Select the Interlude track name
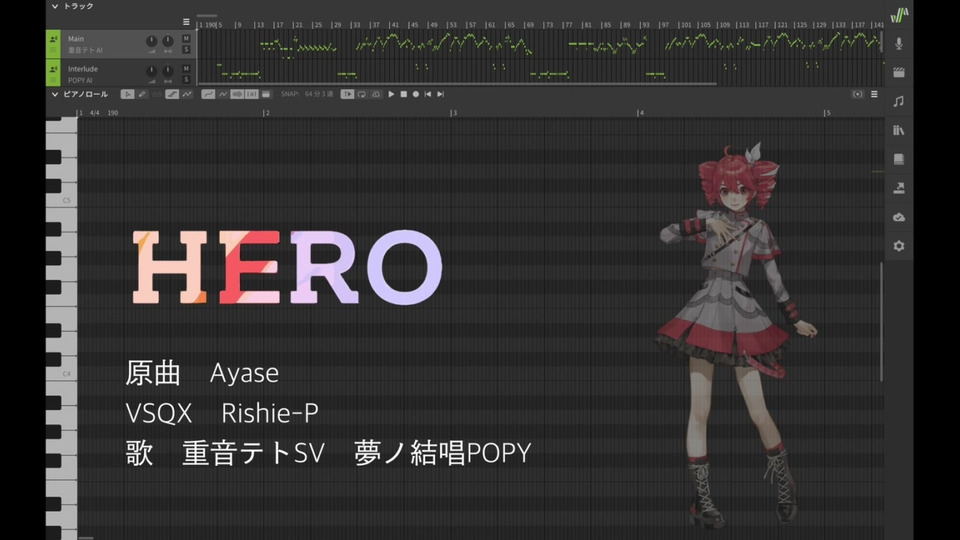The height and width of the screenshot is (540, 960). (x=83, y=69)
